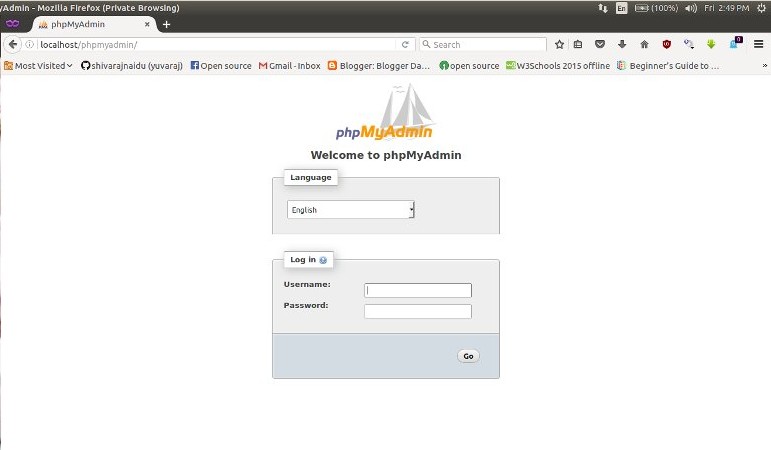
Task: Open the battery indicator showing 100%
Action: tap(656, 8)
